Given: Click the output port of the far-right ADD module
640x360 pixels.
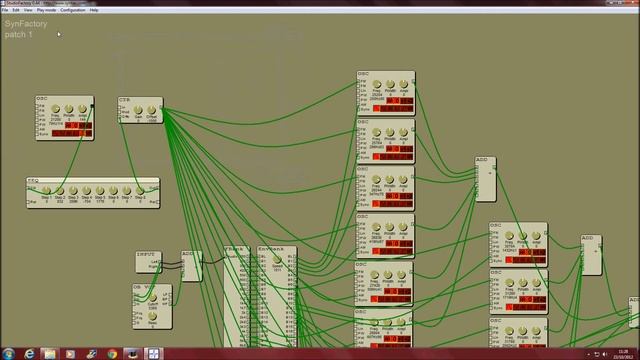Looking at the screenshot, I should [x=600, y=245].
